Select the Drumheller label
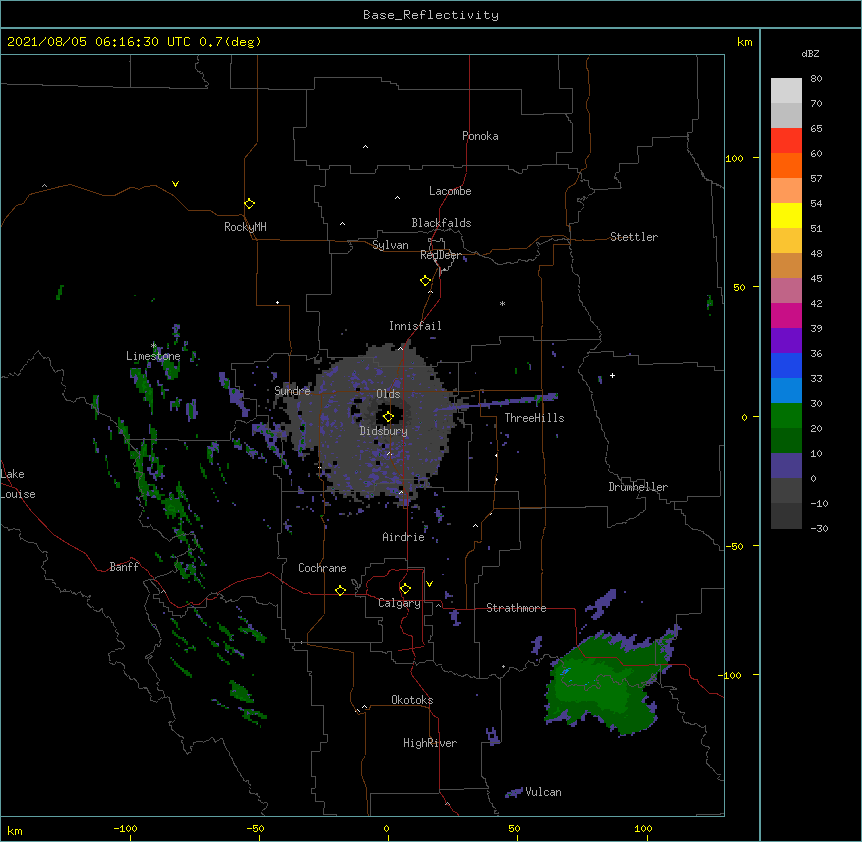Screen dimensions: 862x842 pyautogui.click(x=638, y=487)
